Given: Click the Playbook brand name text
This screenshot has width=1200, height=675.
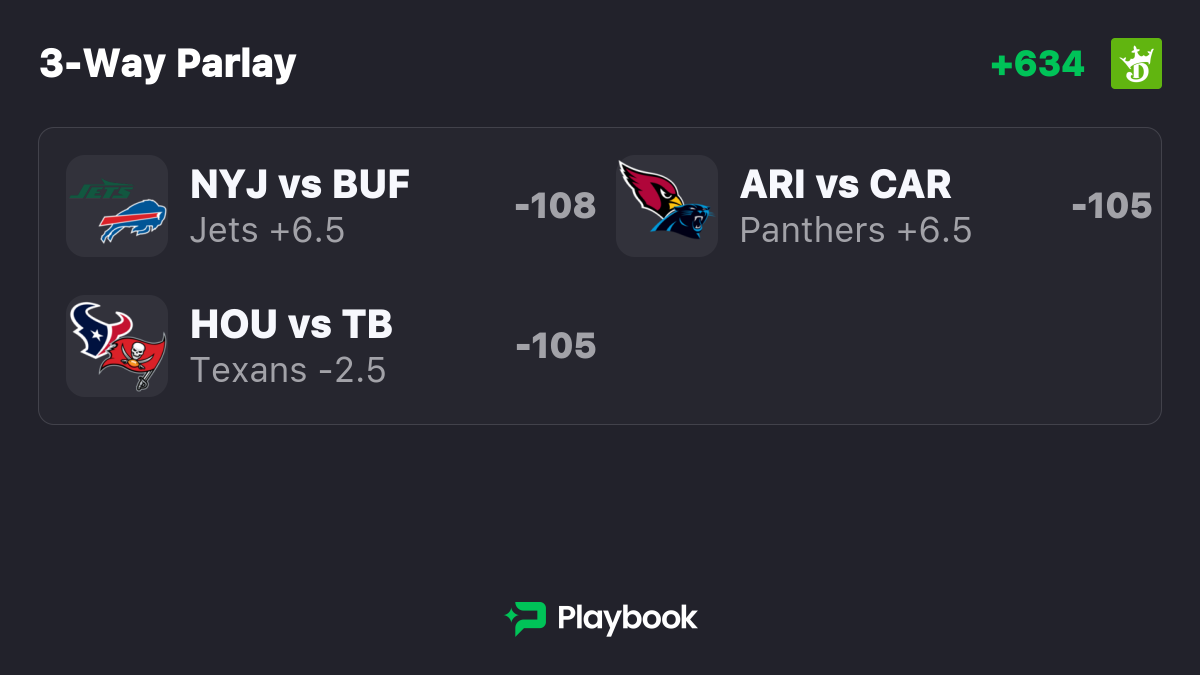Looking at the screenshot, I should [x=627, y=619].
